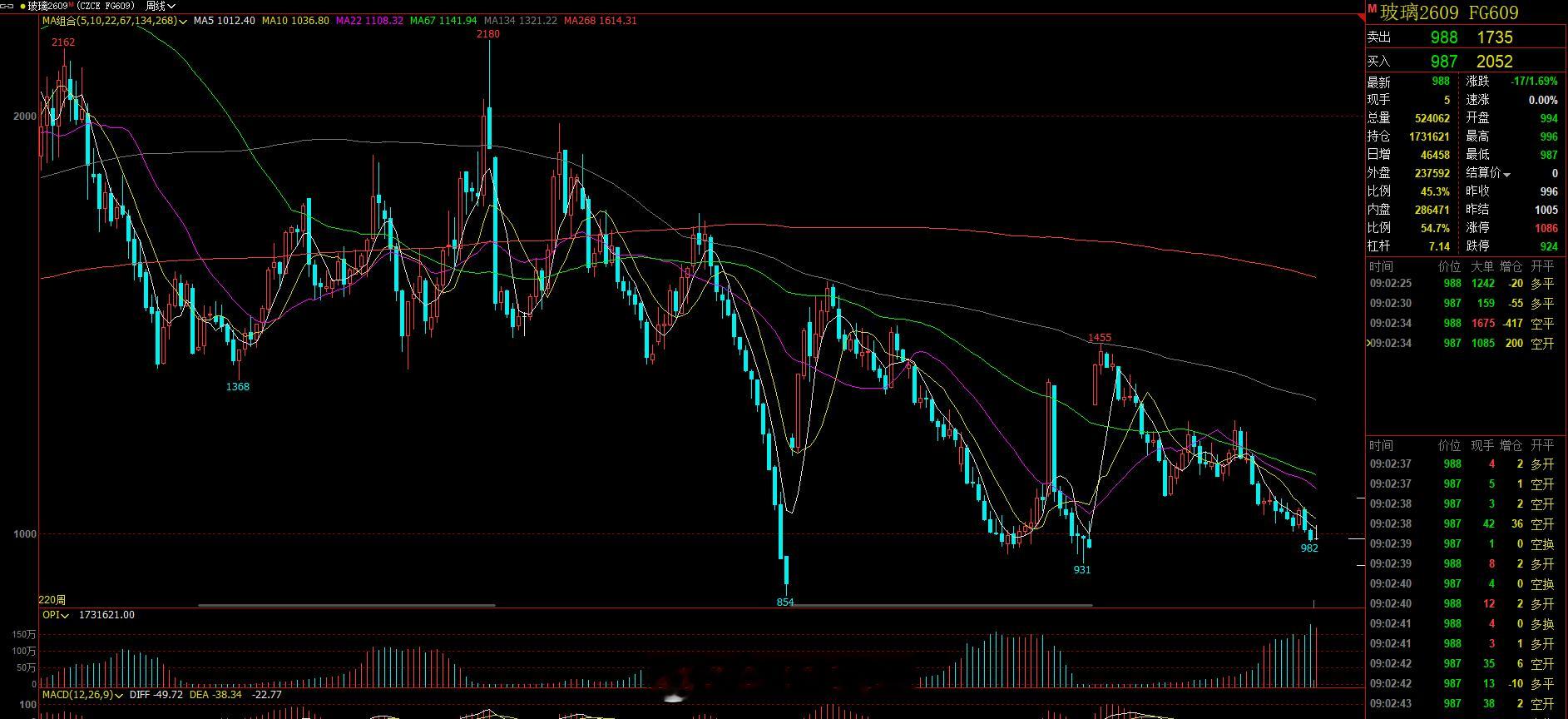Viewport: 1568px width, 719px height.
Task: Click the 854 low price marker
Action: coord(785,602)
